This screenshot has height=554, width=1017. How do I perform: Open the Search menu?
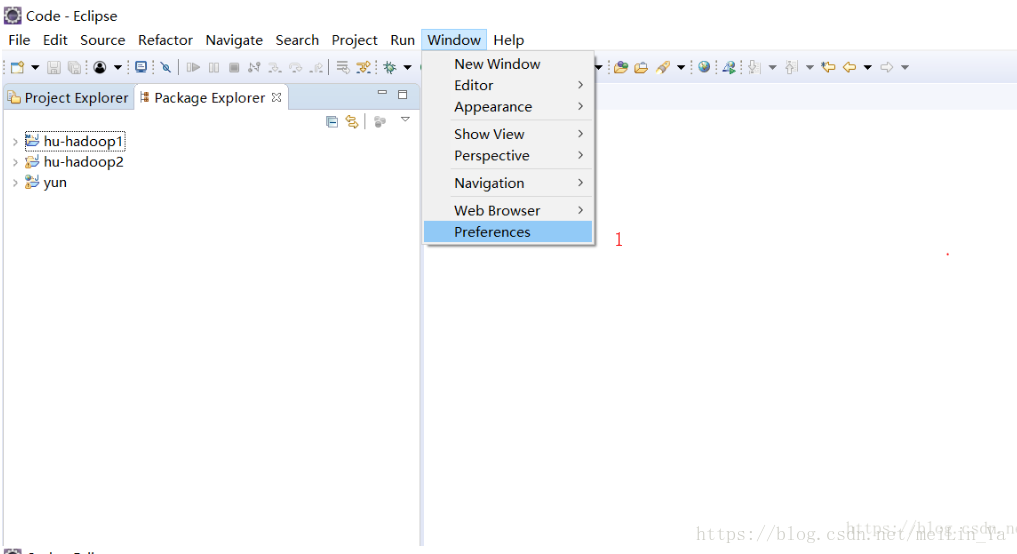(297, 40)
